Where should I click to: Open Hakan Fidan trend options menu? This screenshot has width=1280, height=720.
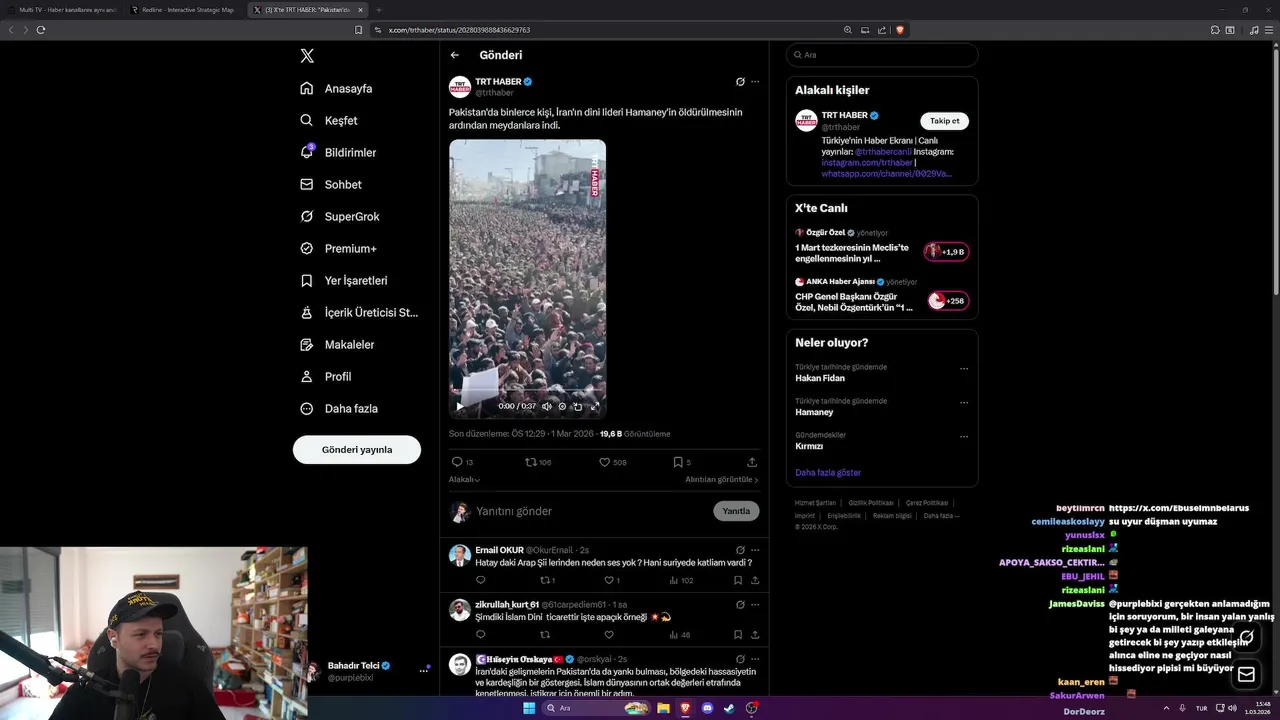click(964, 368)
